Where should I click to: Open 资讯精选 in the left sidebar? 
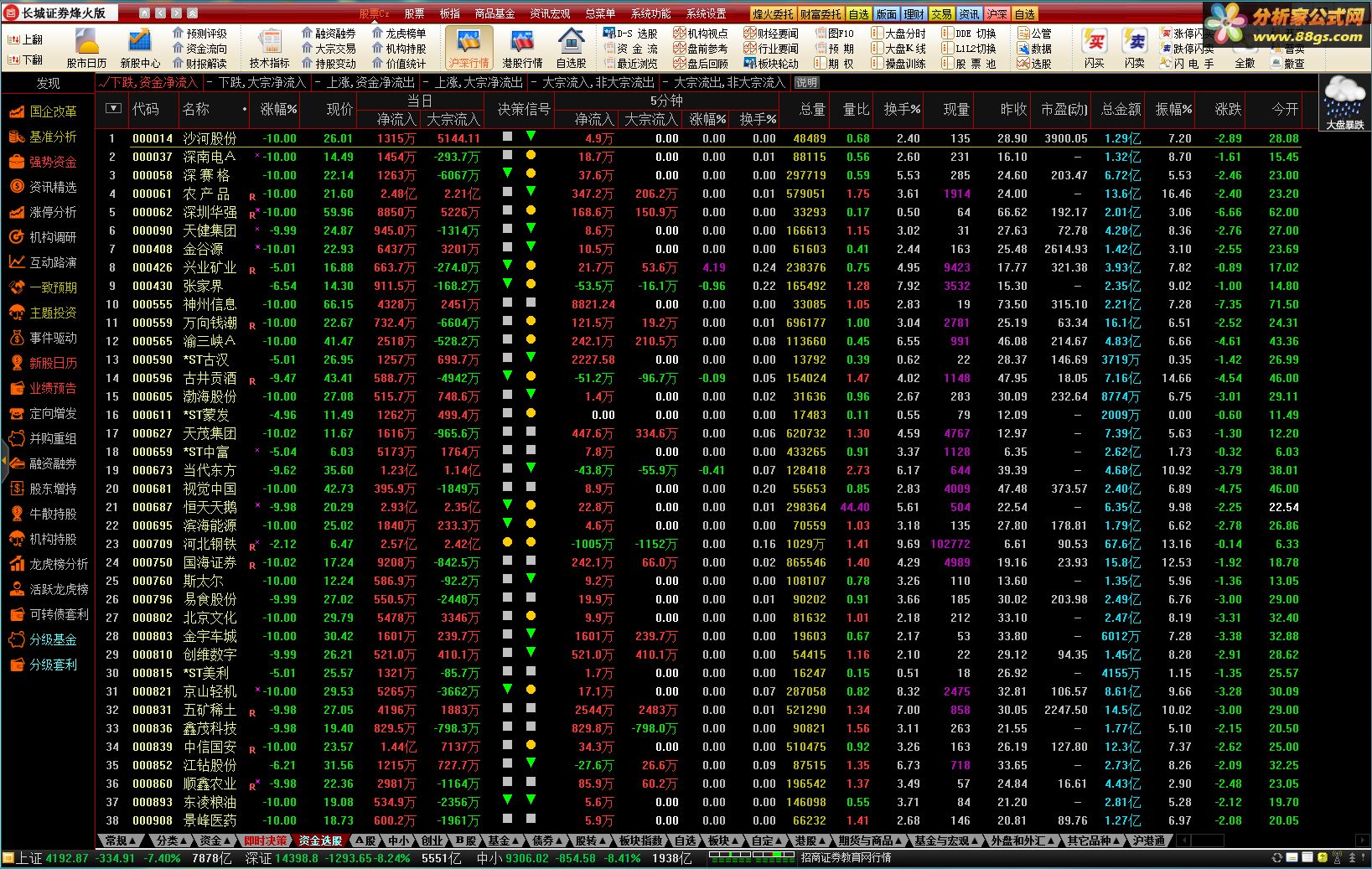click(x=45, y=187)
